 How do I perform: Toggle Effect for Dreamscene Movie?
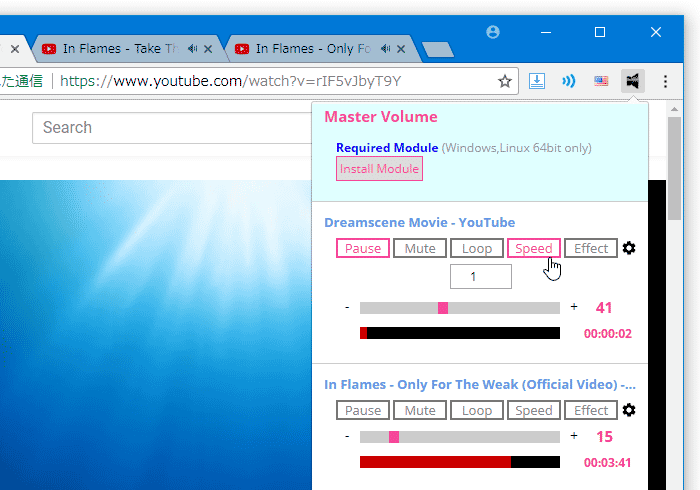591,248
